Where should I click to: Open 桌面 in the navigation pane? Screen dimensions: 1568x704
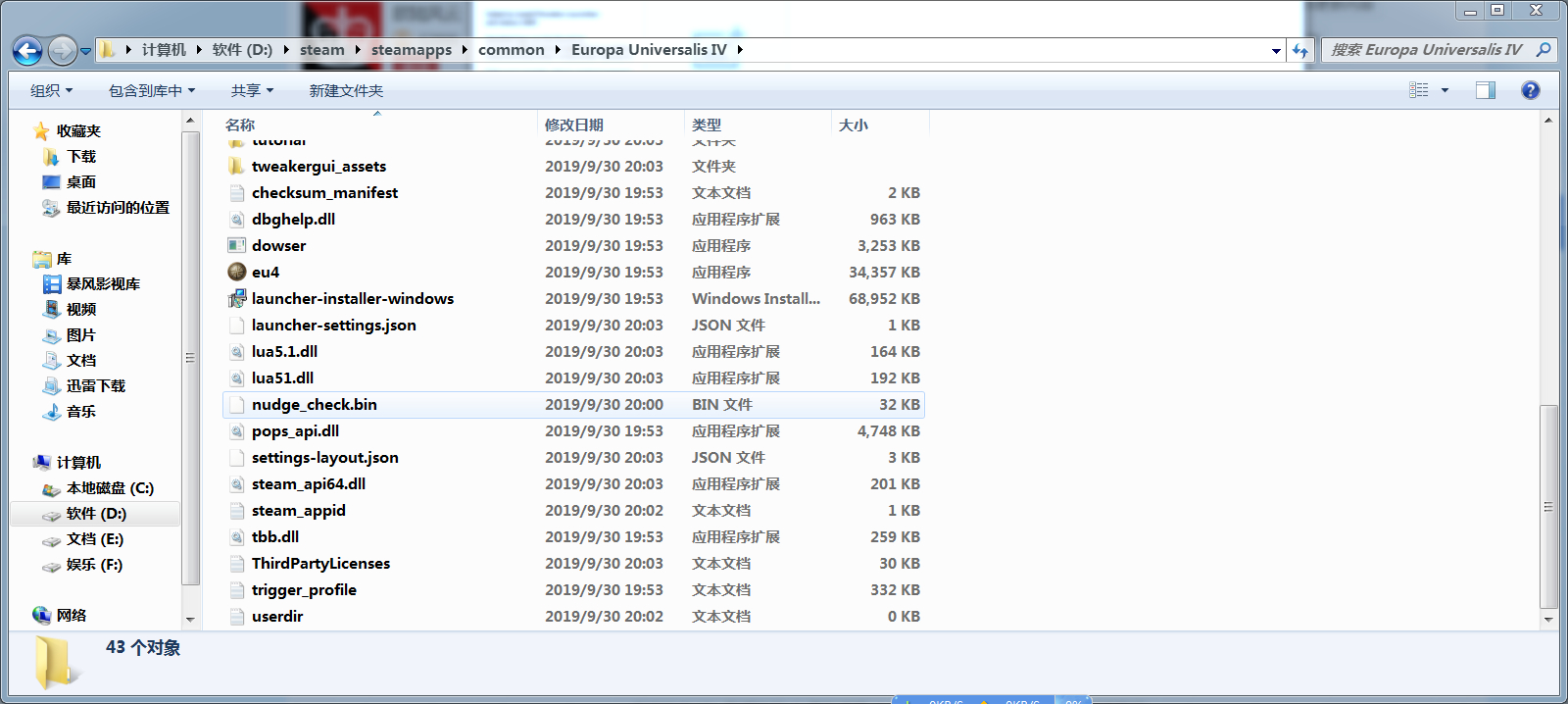coord(69,182)
